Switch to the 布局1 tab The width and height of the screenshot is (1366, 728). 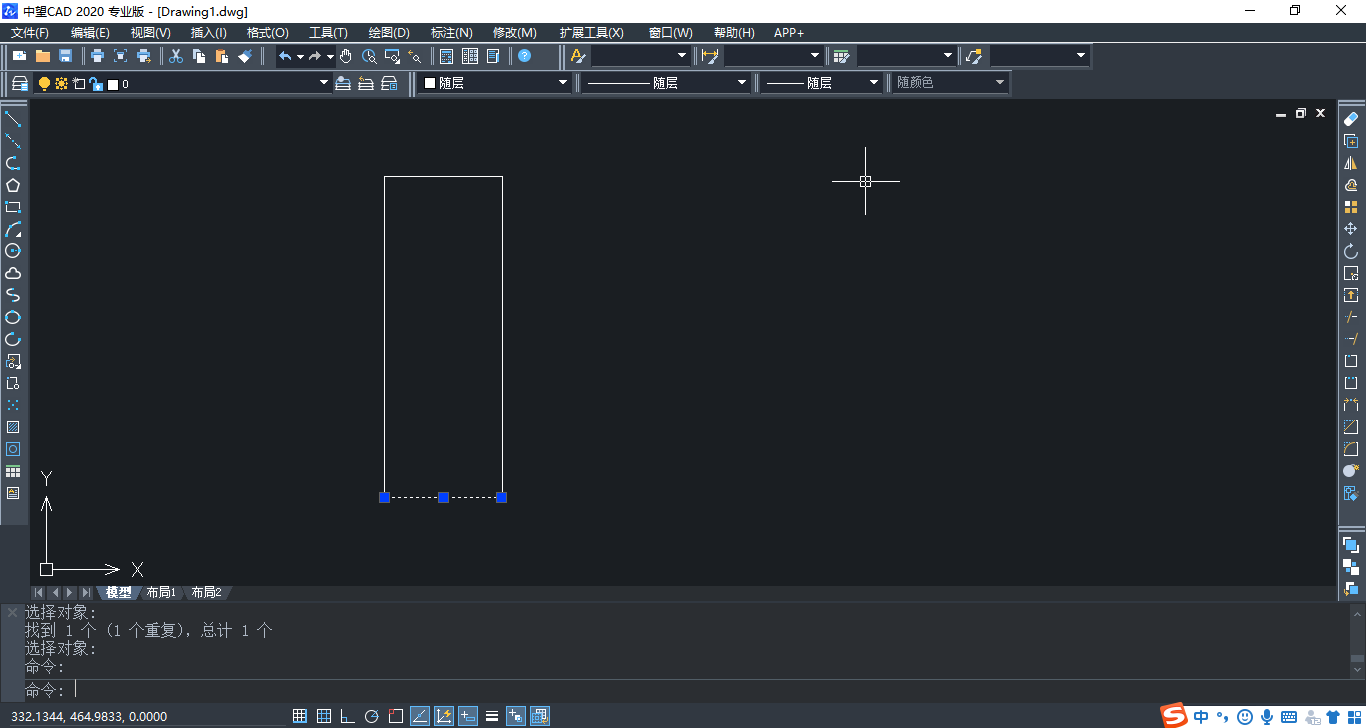161,591
